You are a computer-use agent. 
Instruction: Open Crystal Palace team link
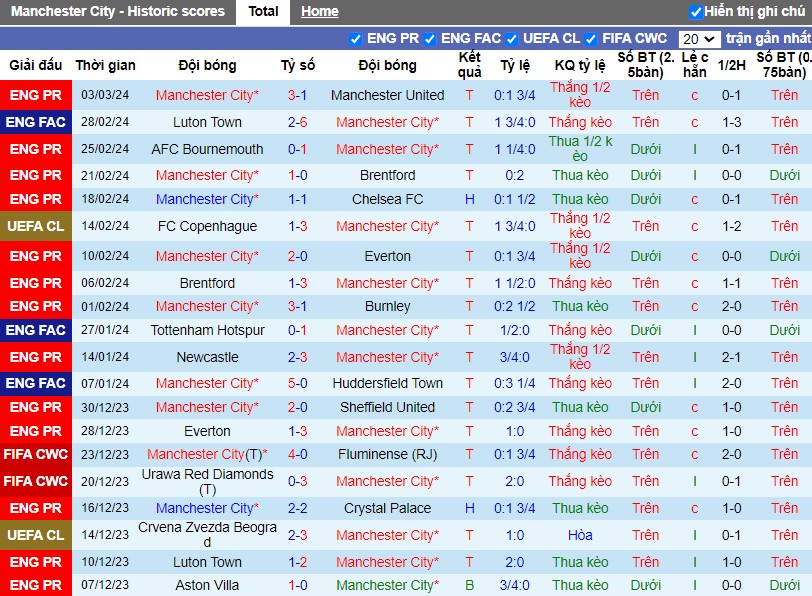387,508
